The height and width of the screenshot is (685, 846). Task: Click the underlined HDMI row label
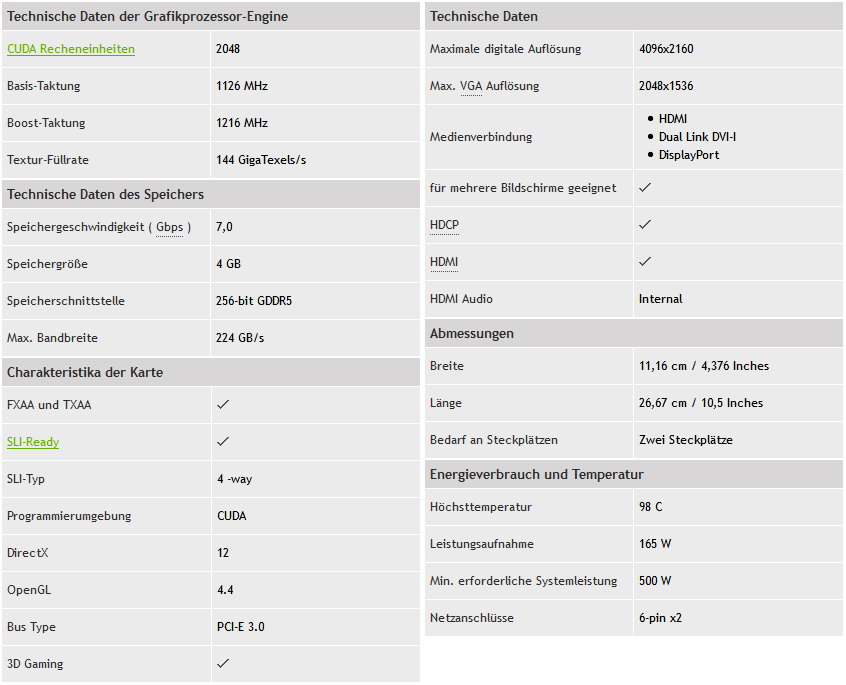click(444, 262)
